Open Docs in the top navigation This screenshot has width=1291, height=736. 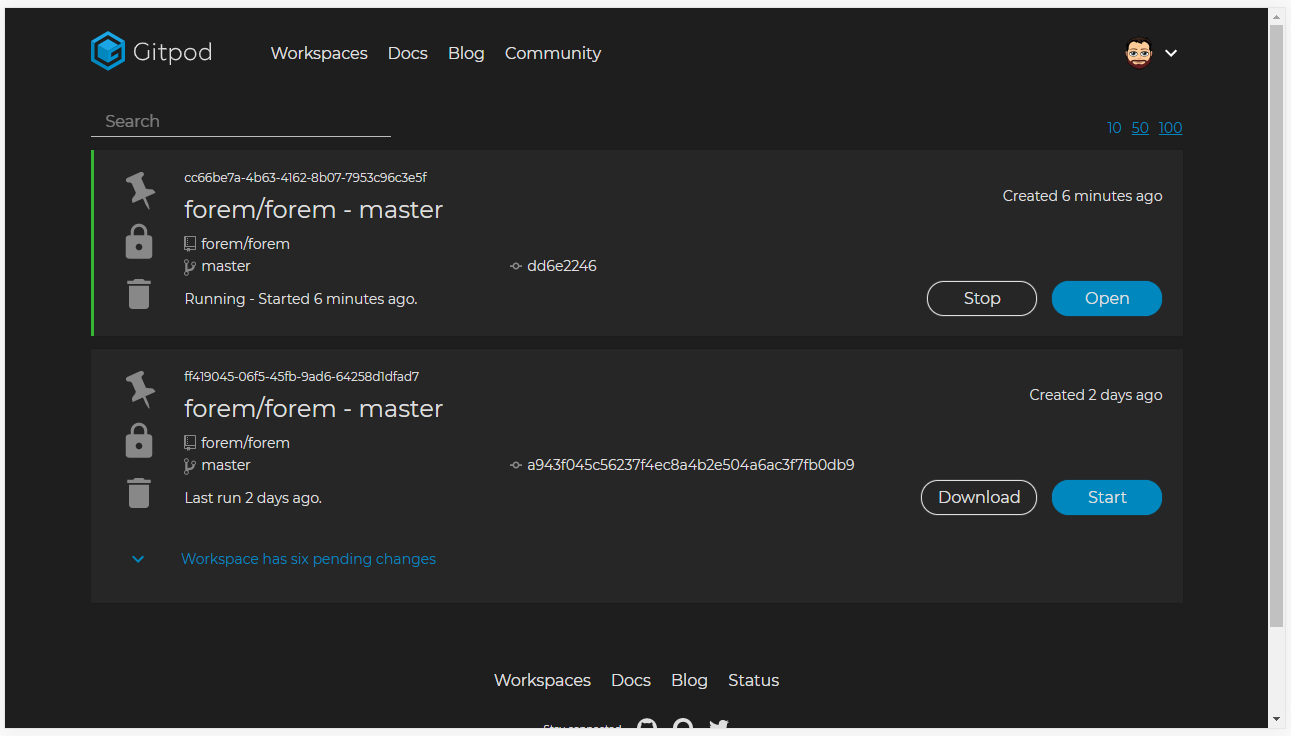coord(408,53)
